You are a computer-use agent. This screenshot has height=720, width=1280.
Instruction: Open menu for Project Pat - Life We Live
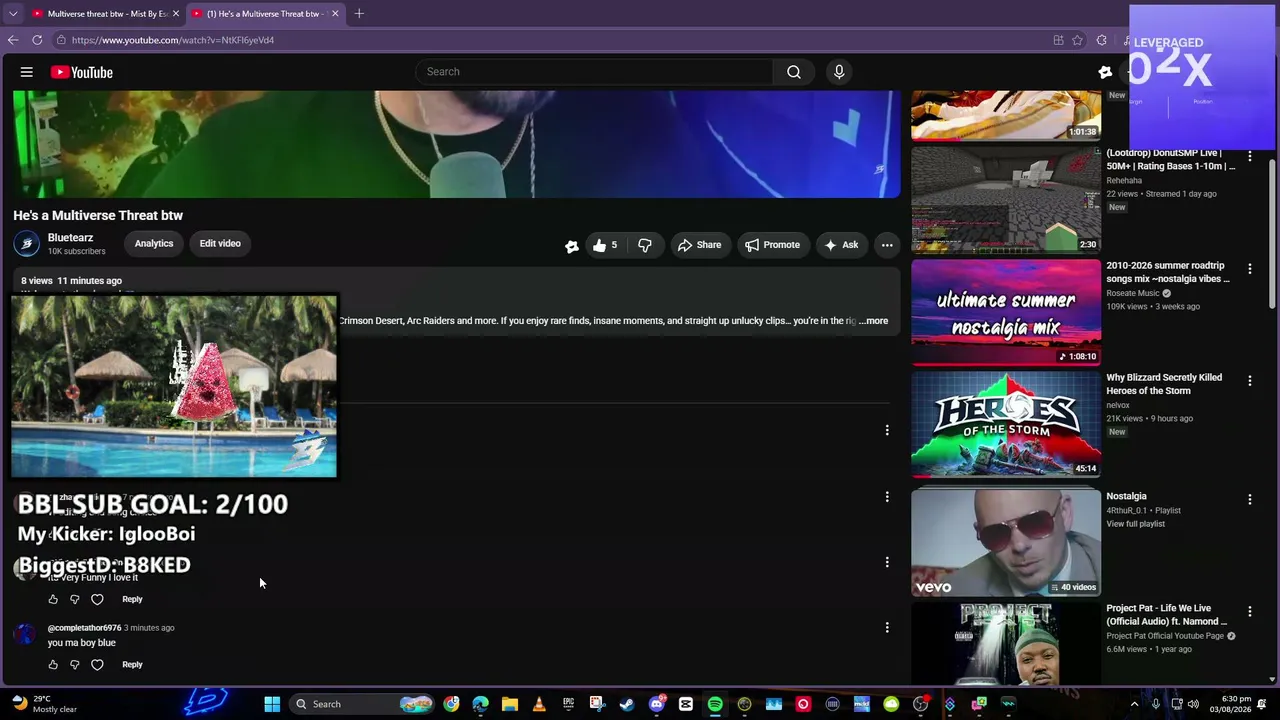click(1250, 611)
